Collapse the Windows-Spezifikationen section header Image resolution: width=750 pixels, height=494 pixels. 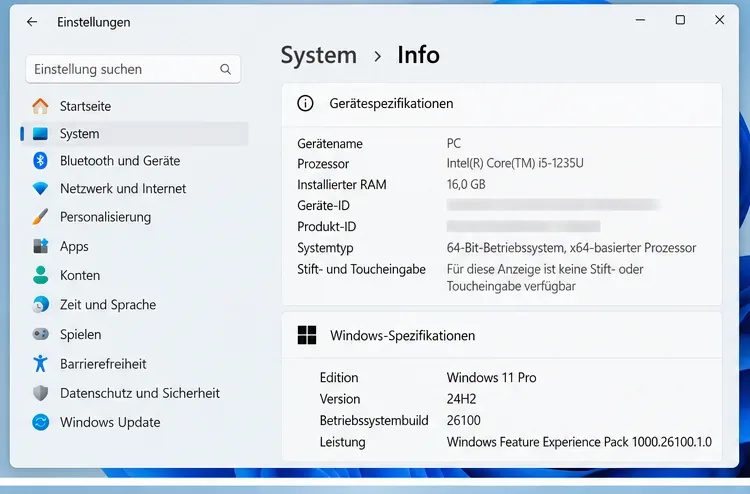[x=502, y=335]
